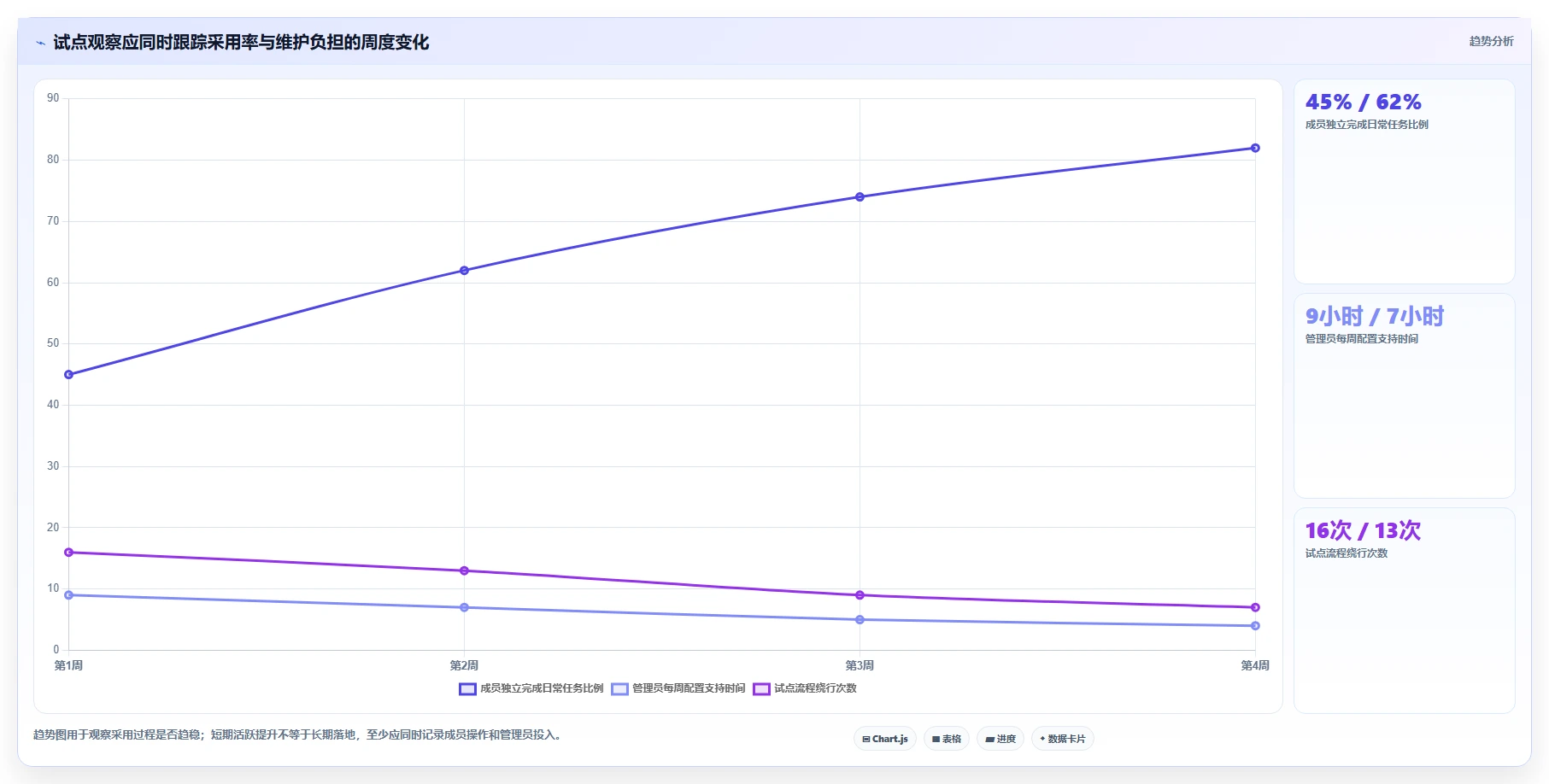Screen dimensions: 1549x784
Task: Select the 第2周 point at value 62
Action: (465, 271)
